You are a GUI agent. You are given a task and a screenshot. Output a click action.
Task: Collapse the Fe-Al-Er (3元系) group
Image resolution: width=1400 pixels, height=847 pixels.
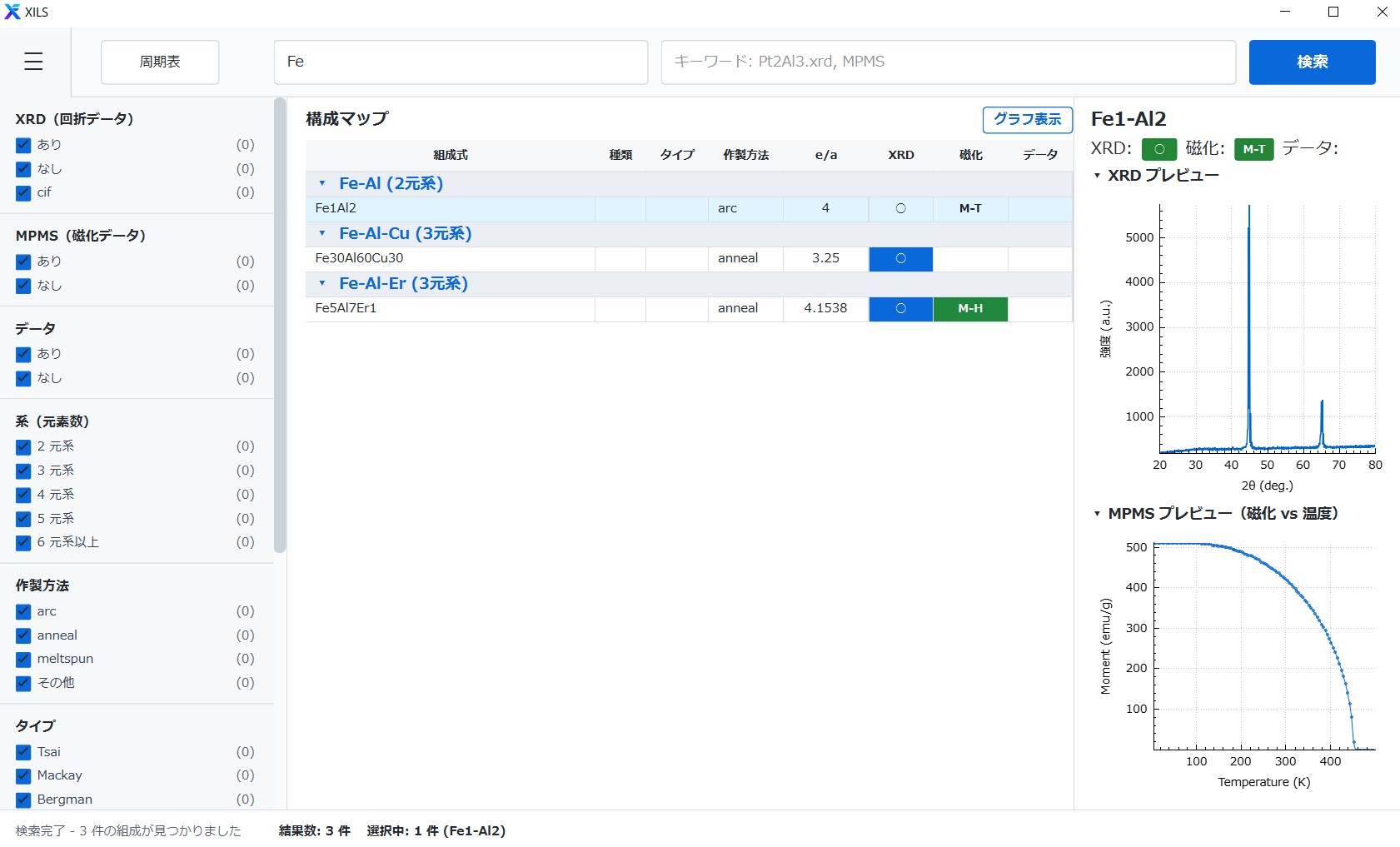(322, 283)
